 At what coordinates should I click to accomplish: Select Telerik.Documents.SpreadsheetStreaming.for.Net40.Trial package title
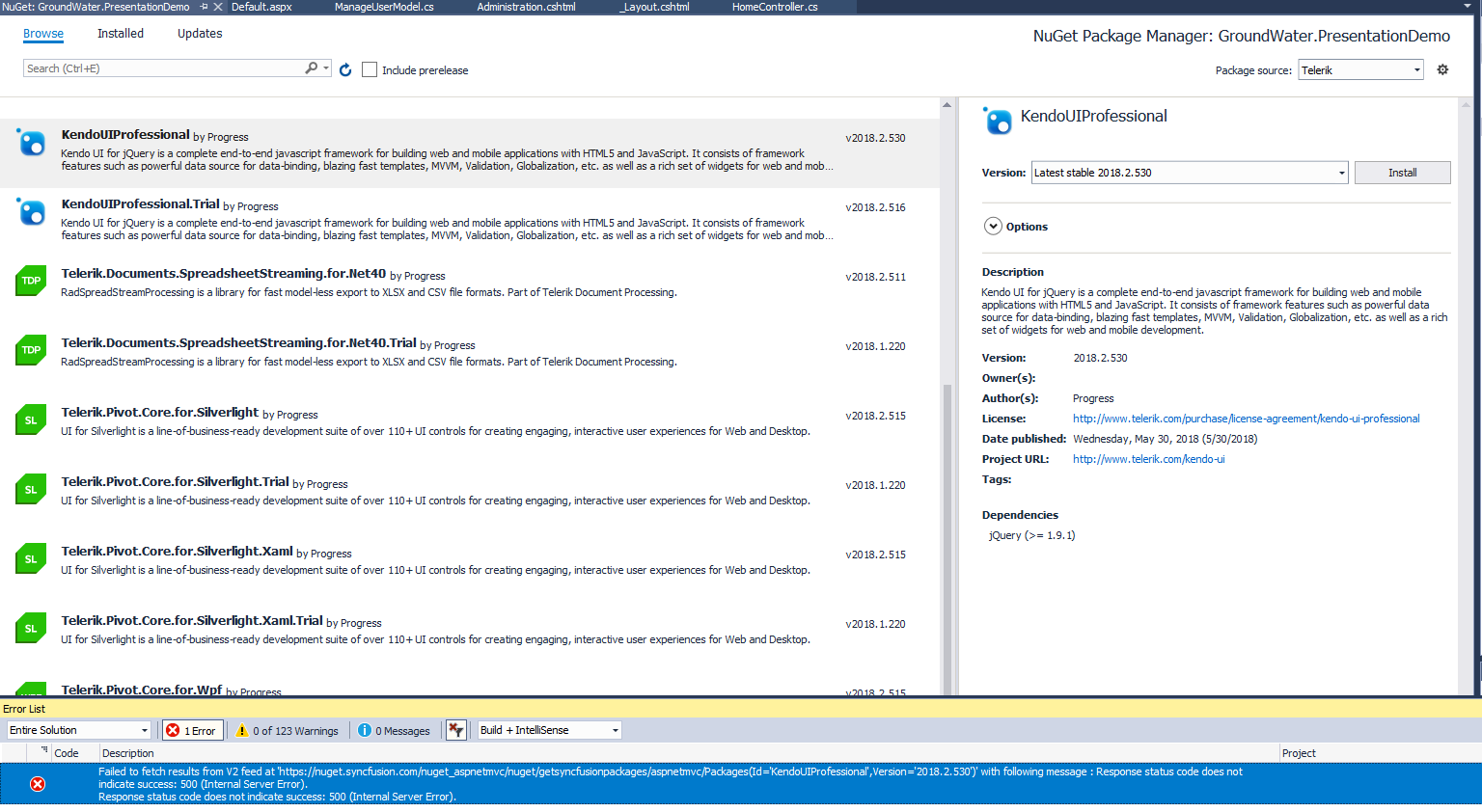pos(239,343)
